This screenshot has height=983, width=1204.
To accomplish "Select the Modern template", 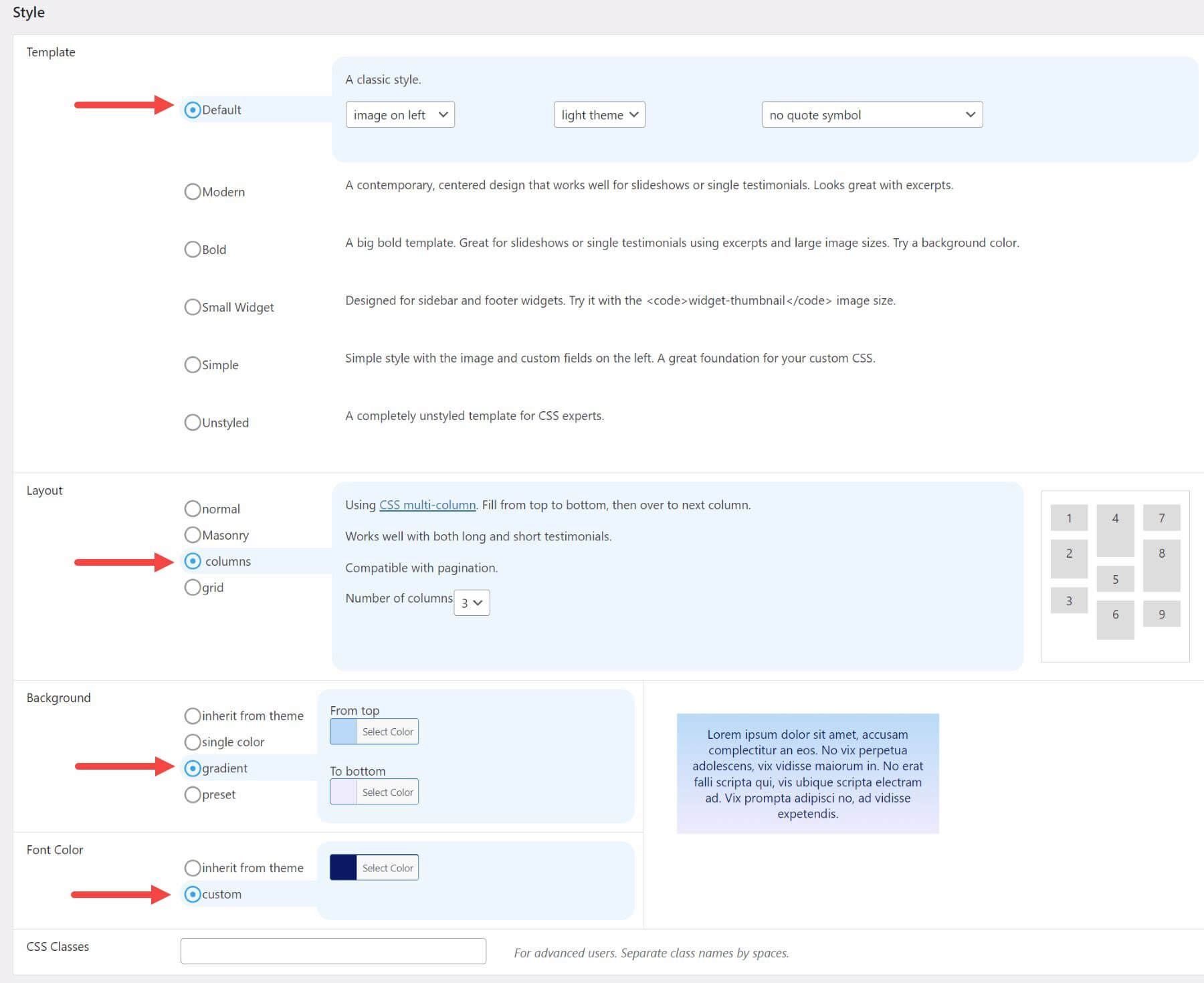I will tap(193, 191).
